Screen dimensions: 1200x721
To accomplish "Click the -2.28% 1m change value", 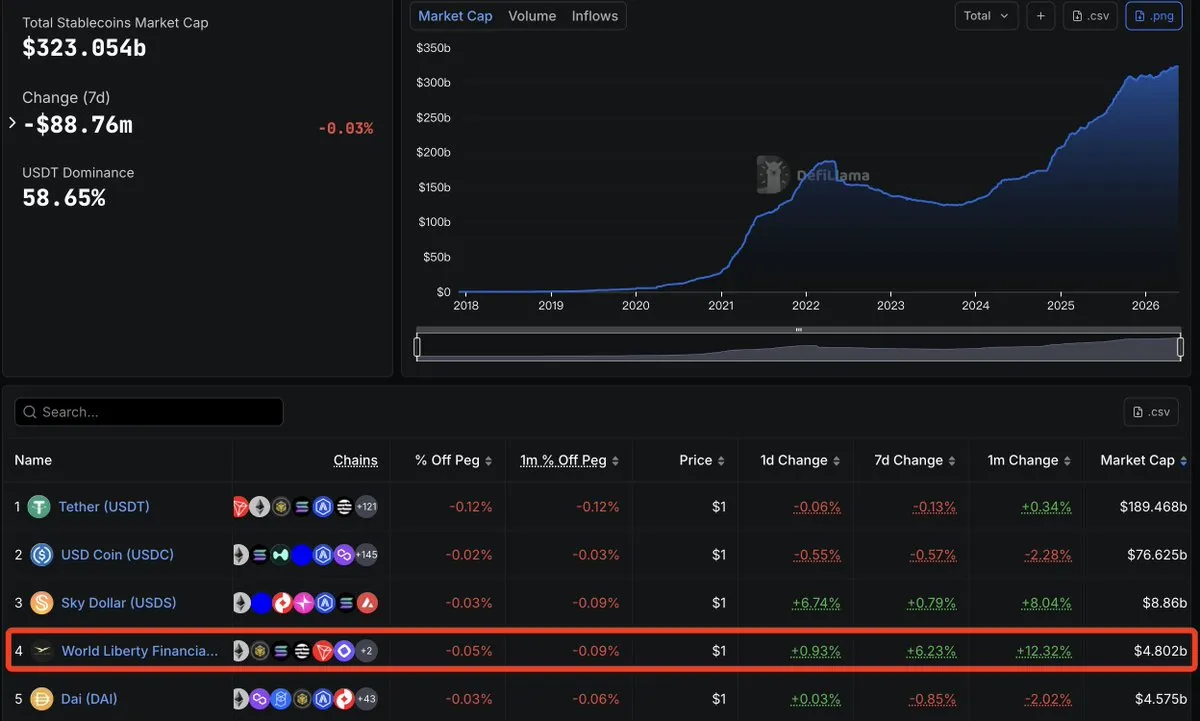I will (1046, 555).
